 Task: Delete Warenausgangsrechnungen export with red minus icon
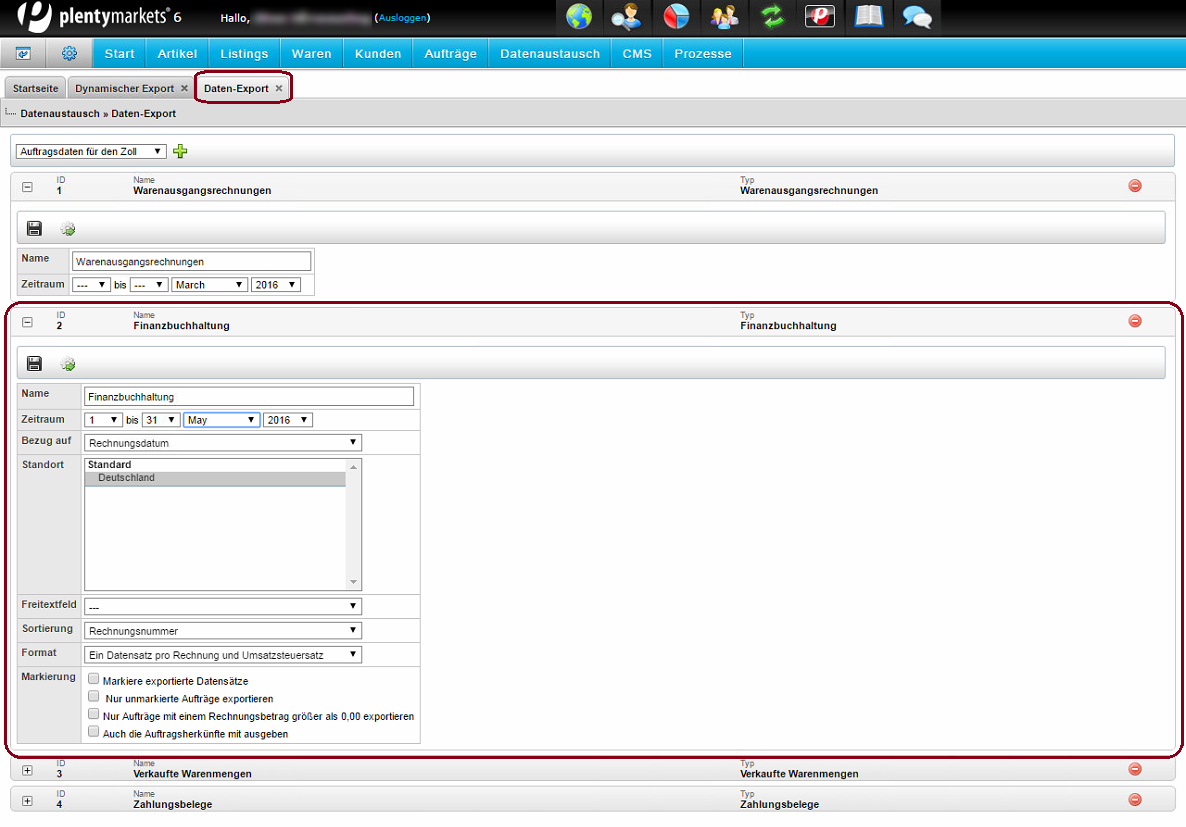pos(1135,186)
